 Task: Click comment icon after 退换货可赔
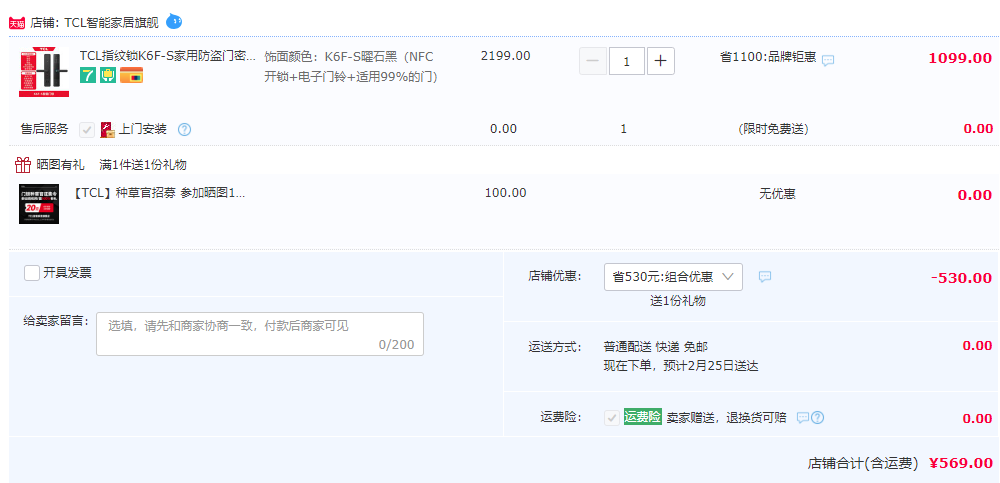(802, 417)
